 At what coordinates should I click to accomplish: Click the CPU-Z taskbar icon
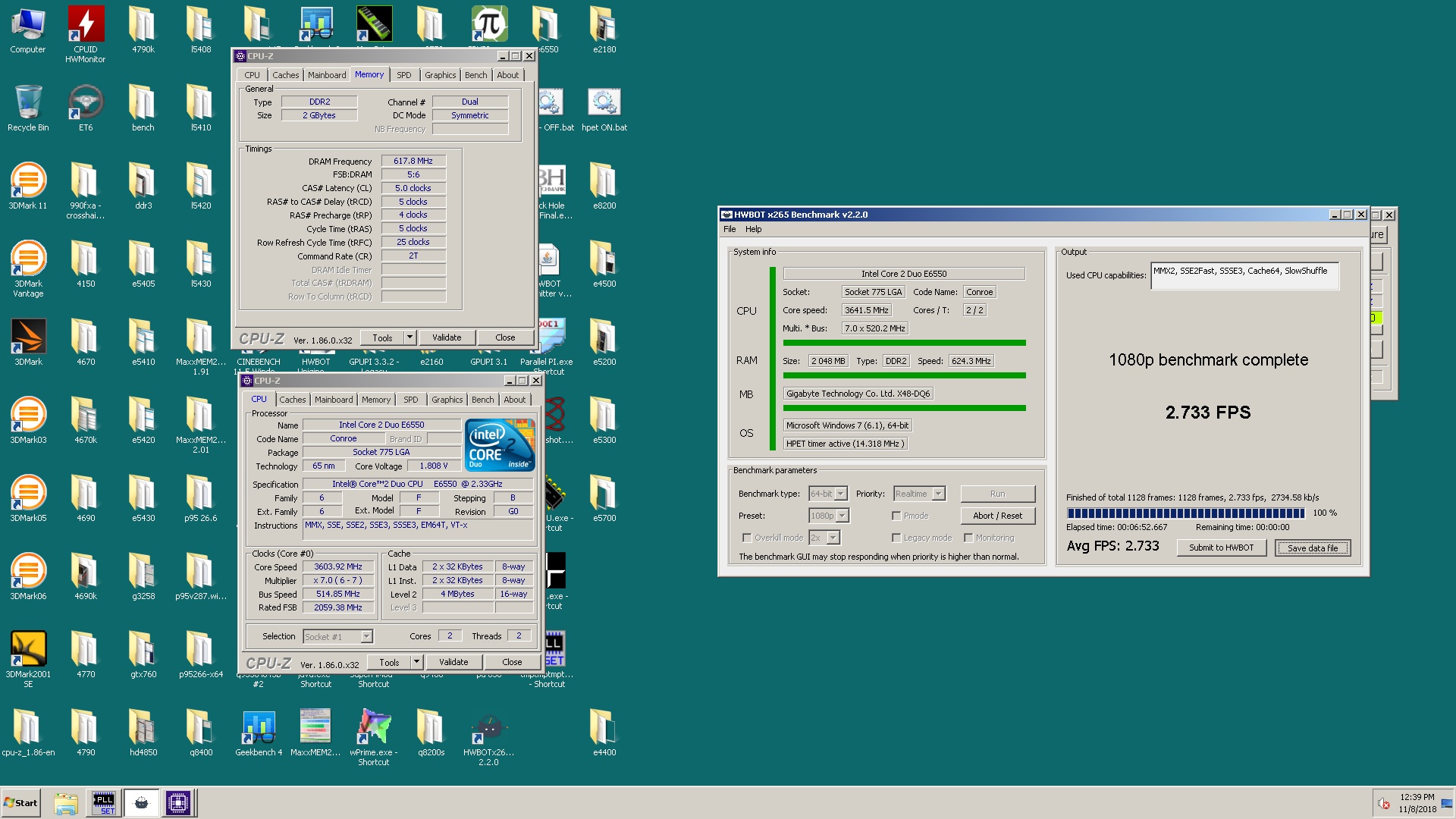(178, 803)
